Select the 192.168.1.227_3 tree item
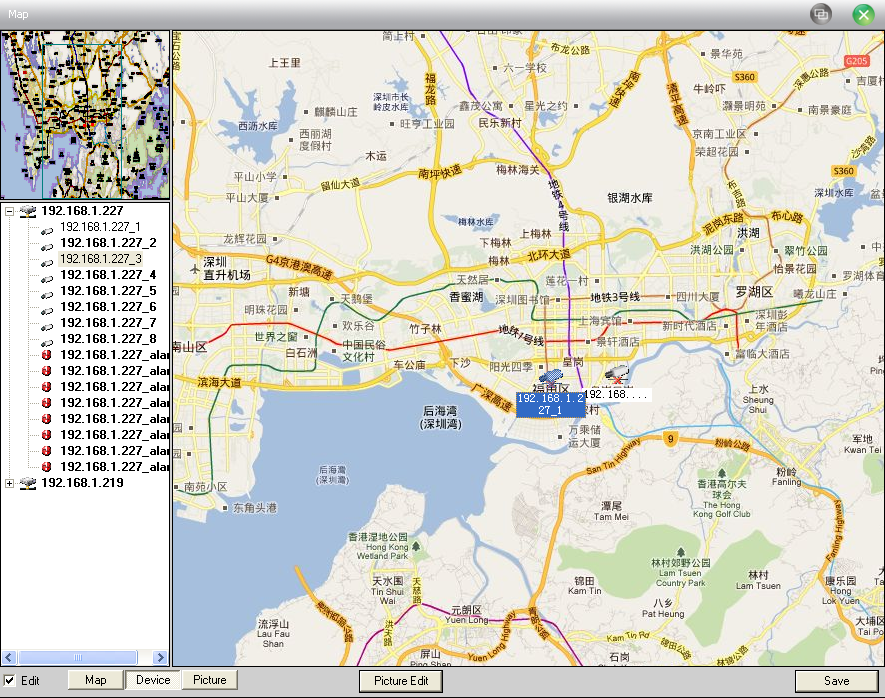This screenshot has height=698, width=885. click(x=101, y=259)
